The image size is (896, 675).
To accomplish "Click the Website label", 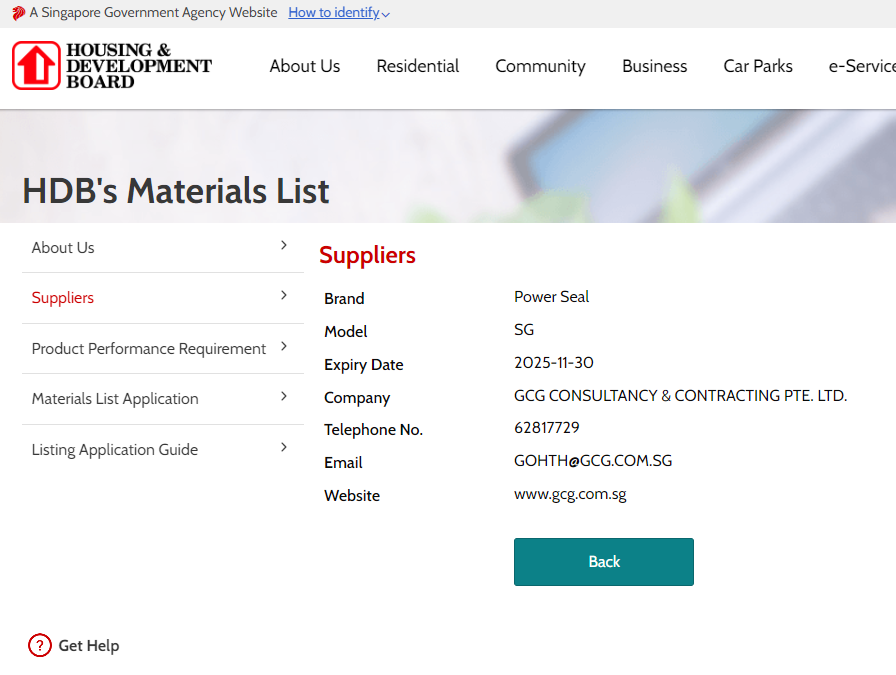I will 352,496.
